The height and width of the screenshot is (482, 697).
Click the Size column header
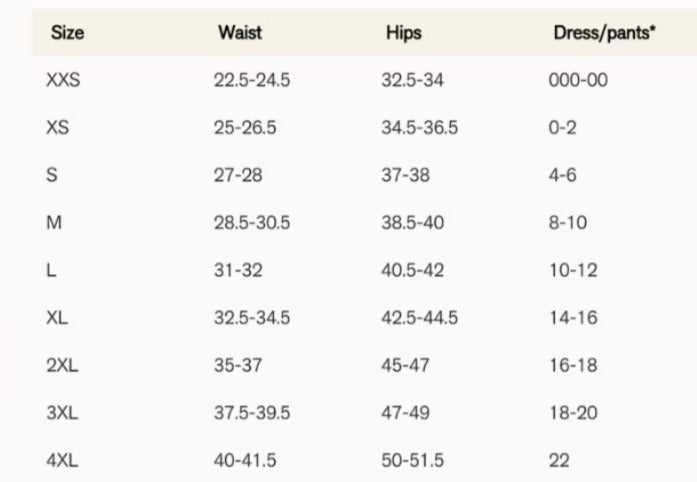click(x=67, y=32)
